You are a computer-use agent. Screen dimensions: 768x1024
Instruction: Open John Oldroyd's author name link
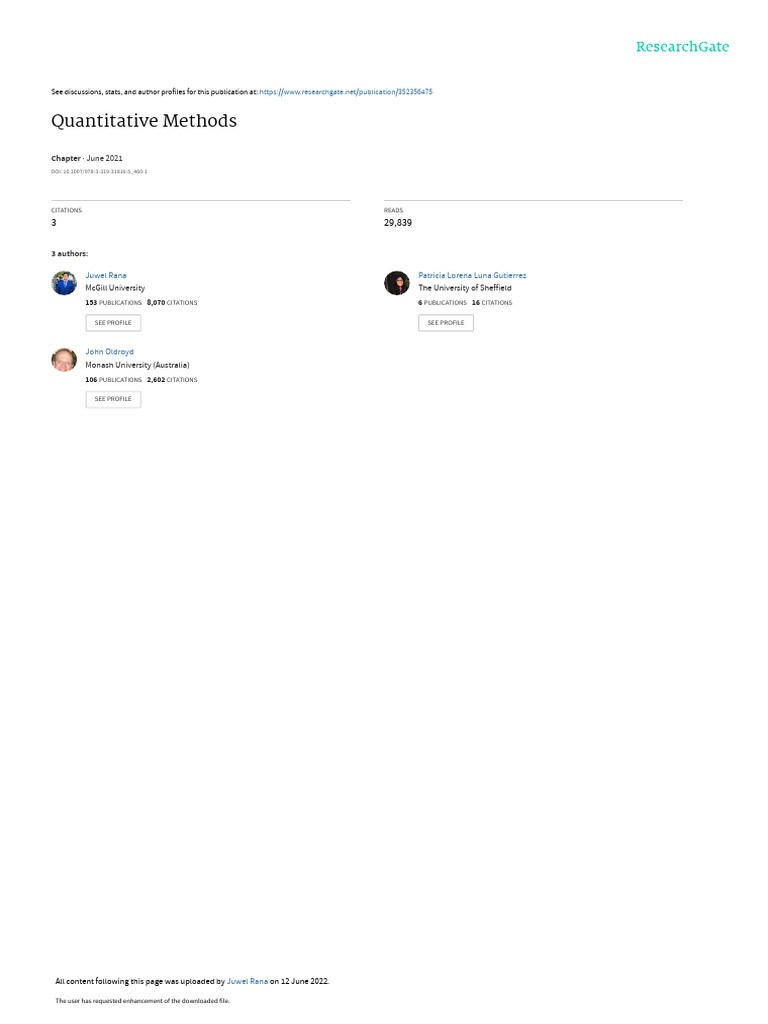(x=110, y=352)
